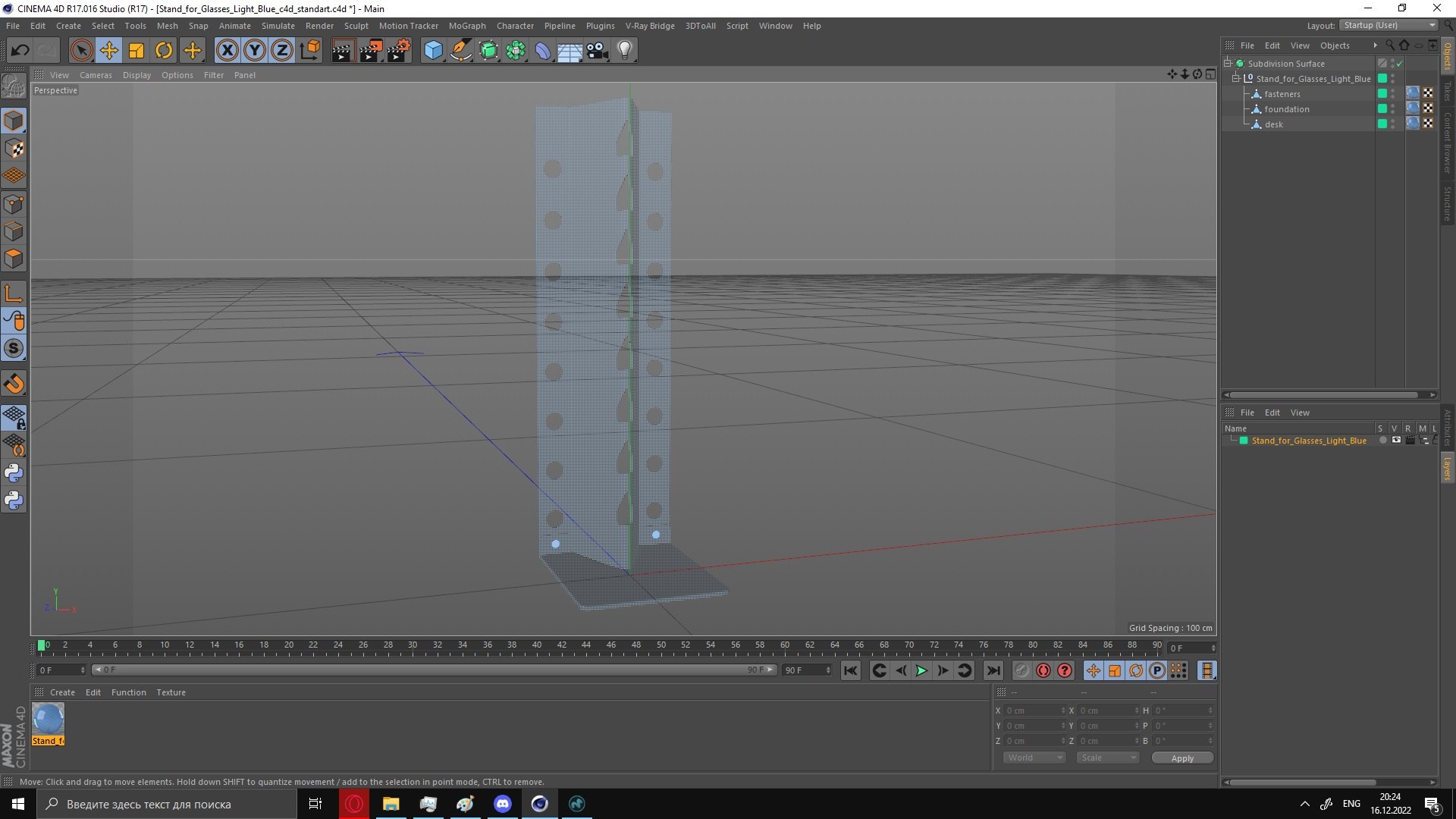Add a Cube primitive object
This screenshot has width=1456, height=819.
(433, 51)
